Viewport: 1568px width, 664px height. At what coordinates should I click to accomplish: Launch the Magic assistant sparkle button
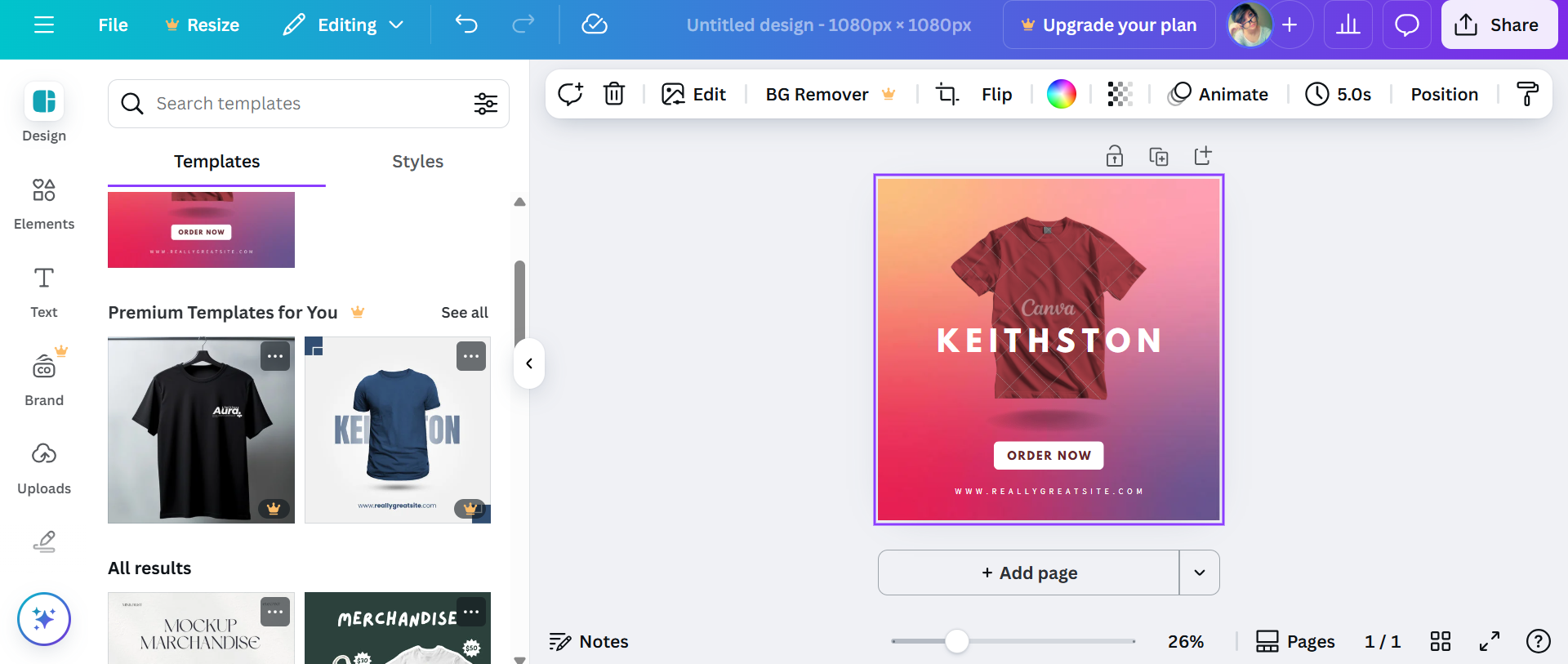coord(44,619)
